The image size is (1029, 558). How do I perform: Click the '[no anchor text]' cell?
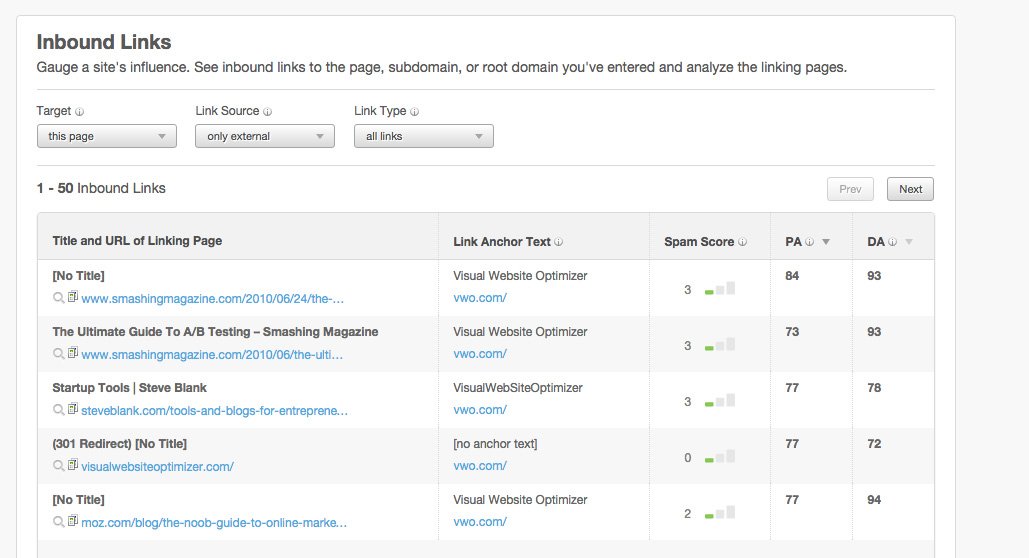point(495,444)
